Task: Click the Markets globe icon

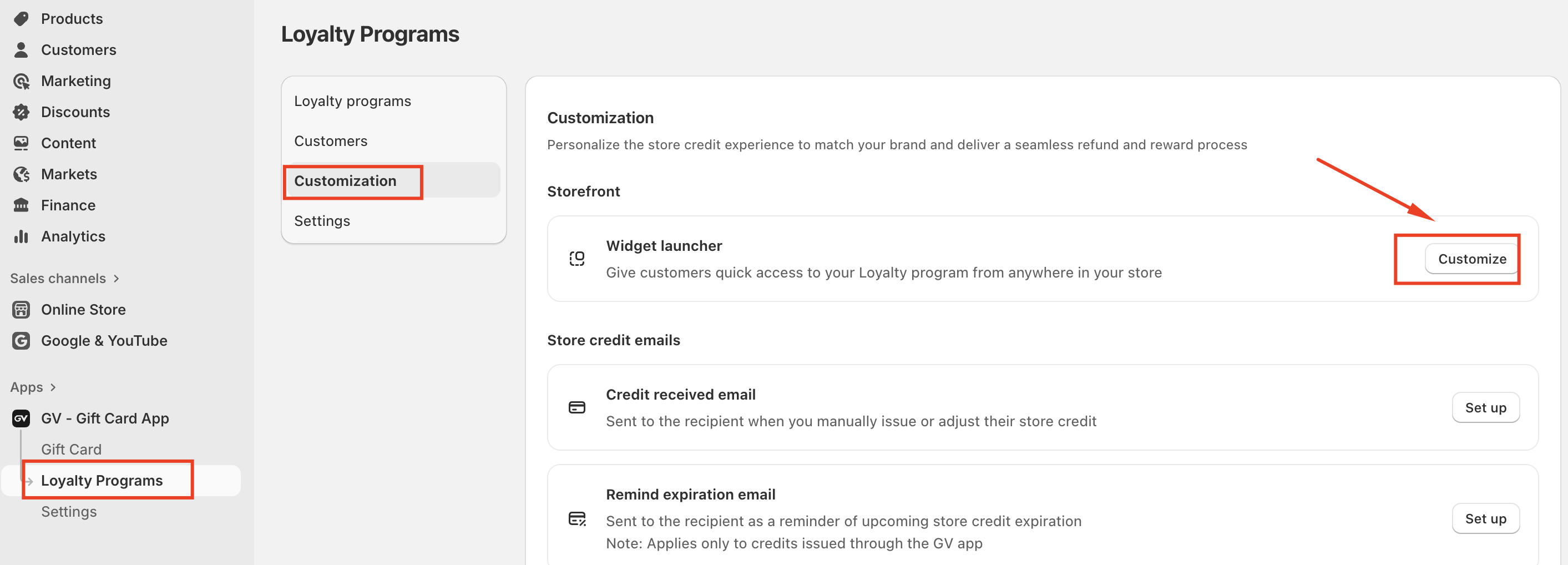Action: coord(21,174)
